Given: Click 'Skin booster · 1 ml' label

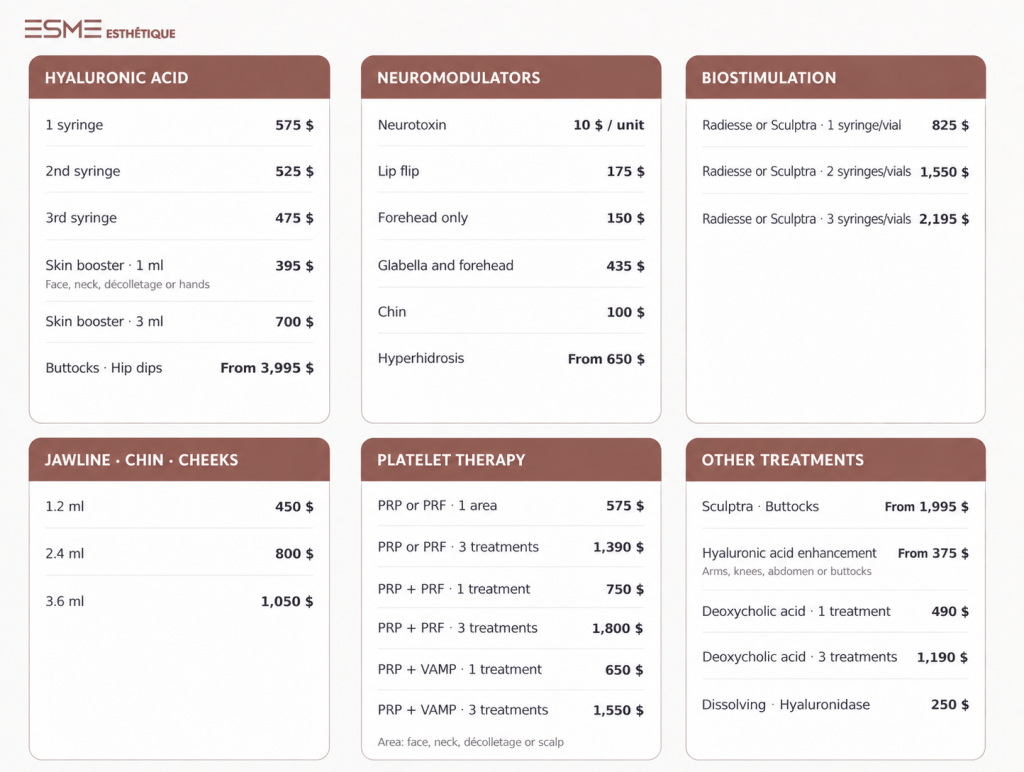Looking at the screenshot, I should [x=104, y=265].
